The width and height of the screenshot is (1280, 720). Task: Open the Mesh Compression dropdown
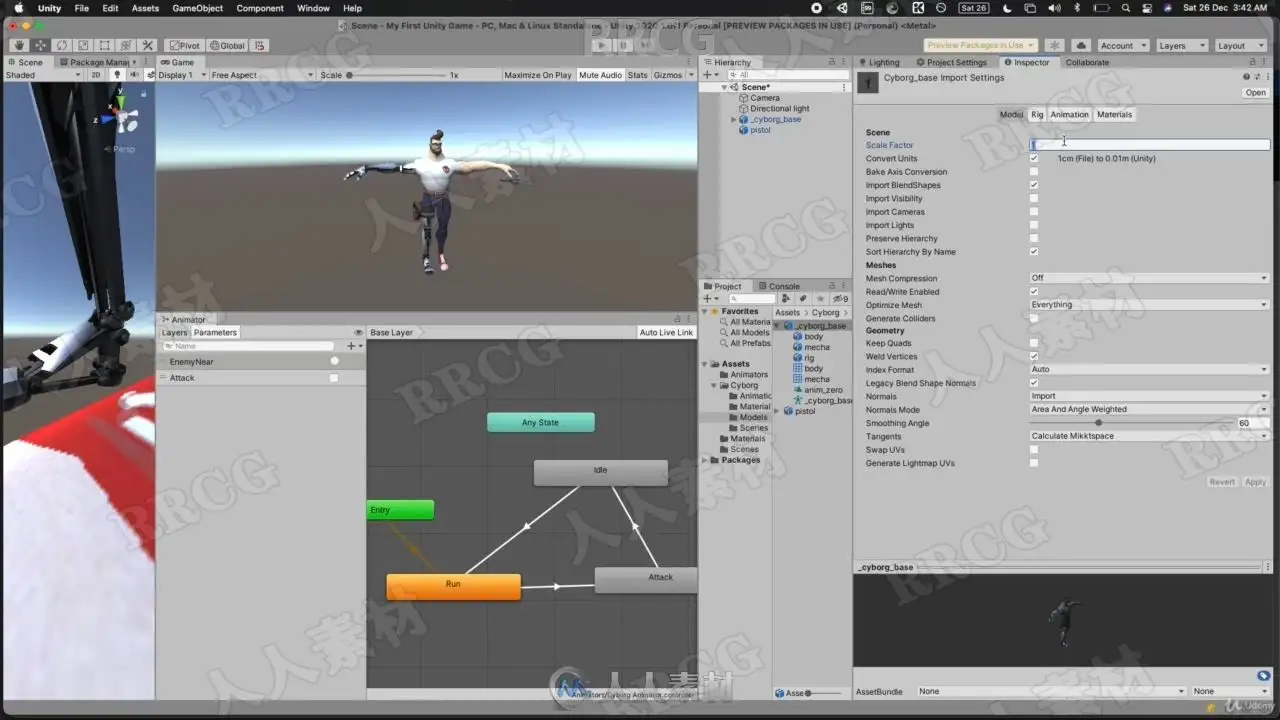click(1149, 278)
